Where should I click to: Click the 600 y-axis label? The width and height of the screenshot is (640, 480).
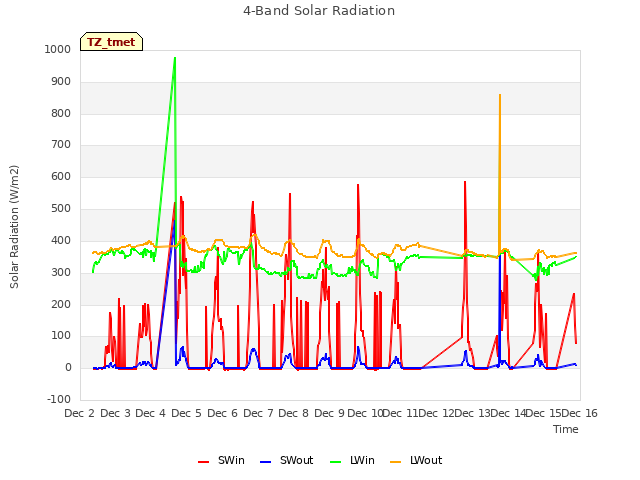coord(61,177)
